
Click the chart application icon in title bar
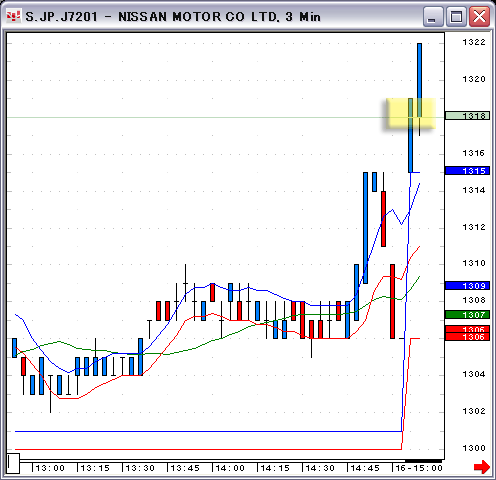(14, 16)
